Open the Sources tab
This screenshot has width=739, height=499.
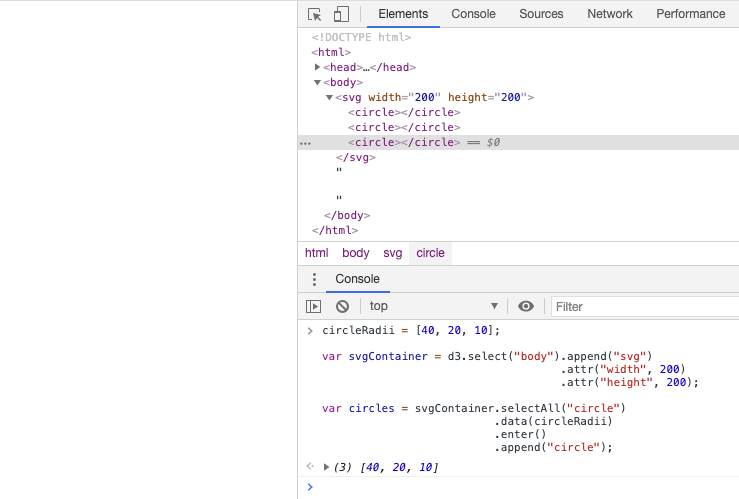click(x=541, y=14)
